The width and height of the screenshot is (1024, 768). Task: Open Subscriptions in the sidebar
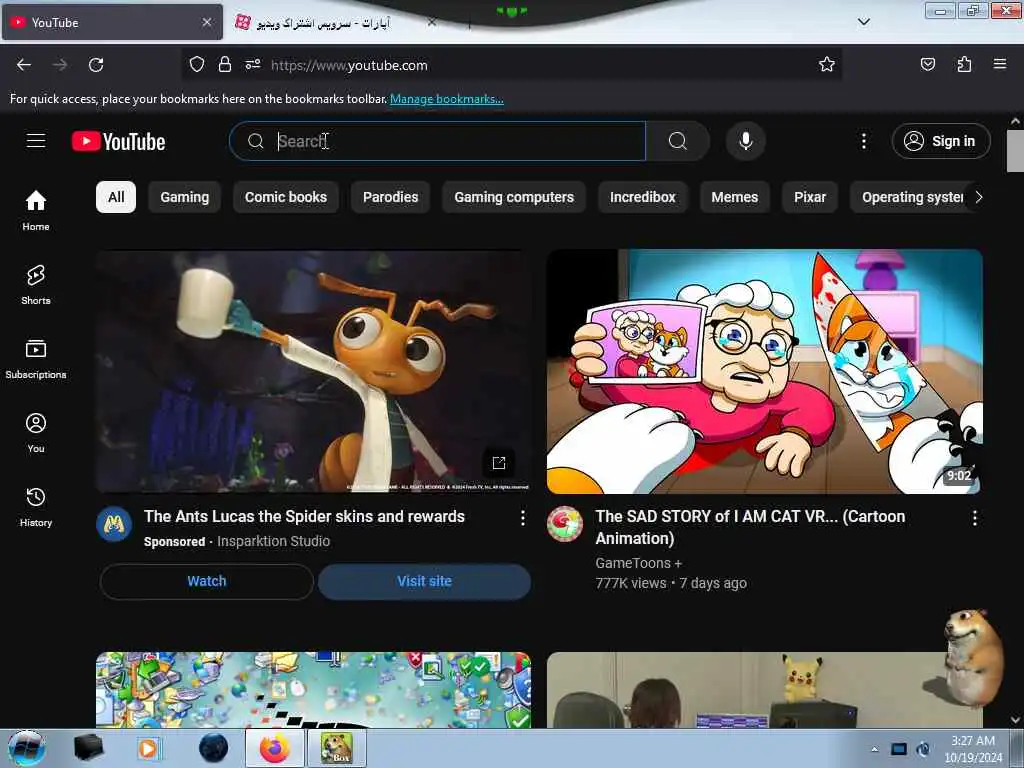click(36, 359)
